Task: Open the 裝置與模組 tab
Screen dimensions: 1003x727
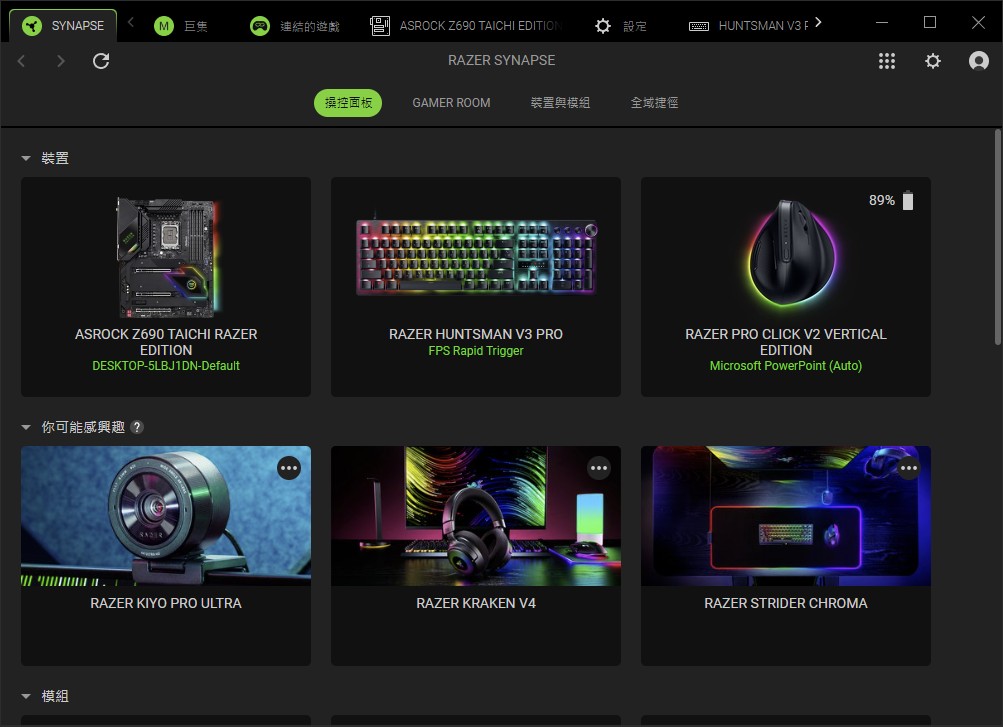Action: click(x=560, y=103)
